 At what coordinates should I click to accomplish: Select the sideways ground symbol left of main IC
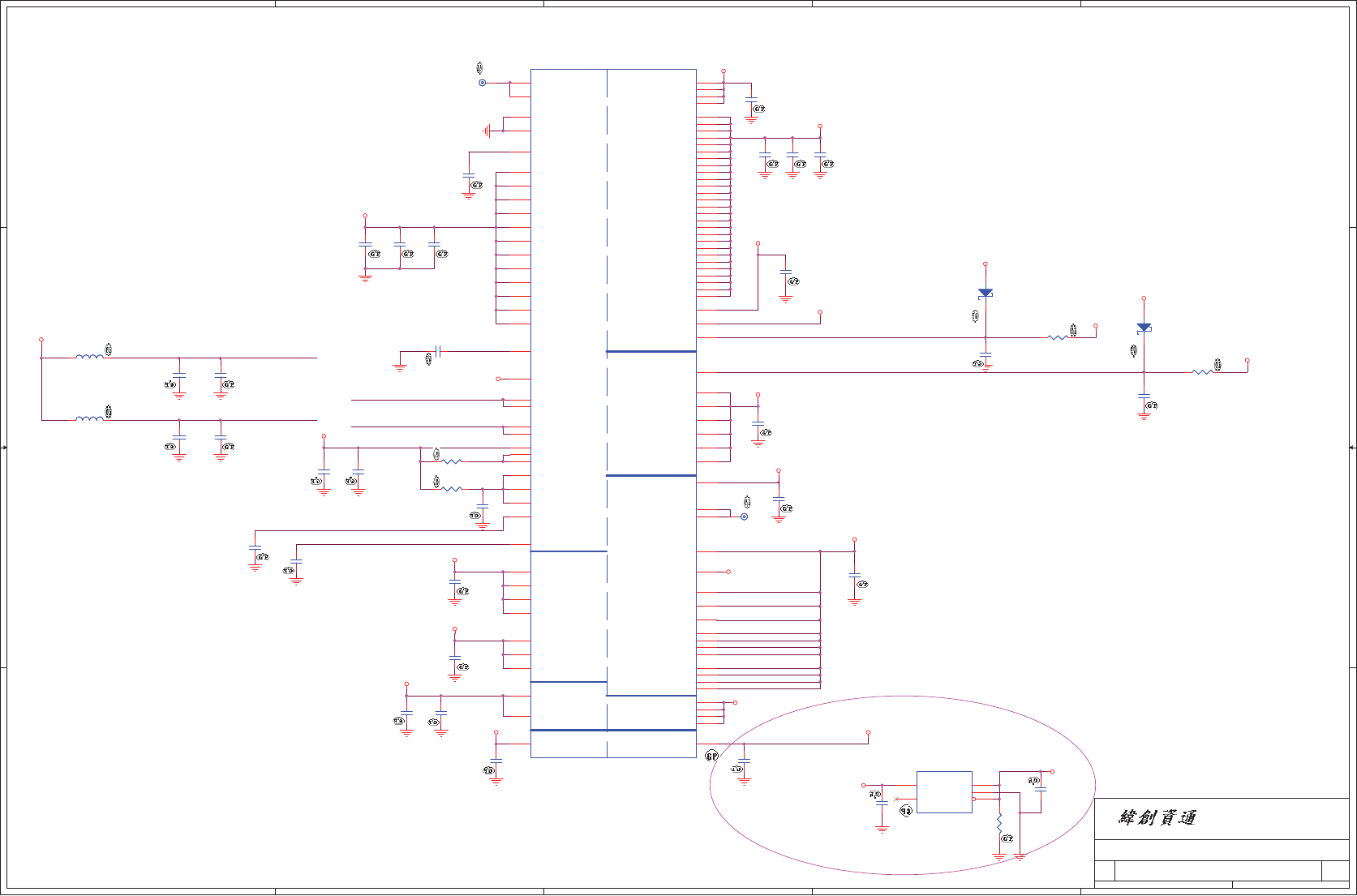pos(487,131)
